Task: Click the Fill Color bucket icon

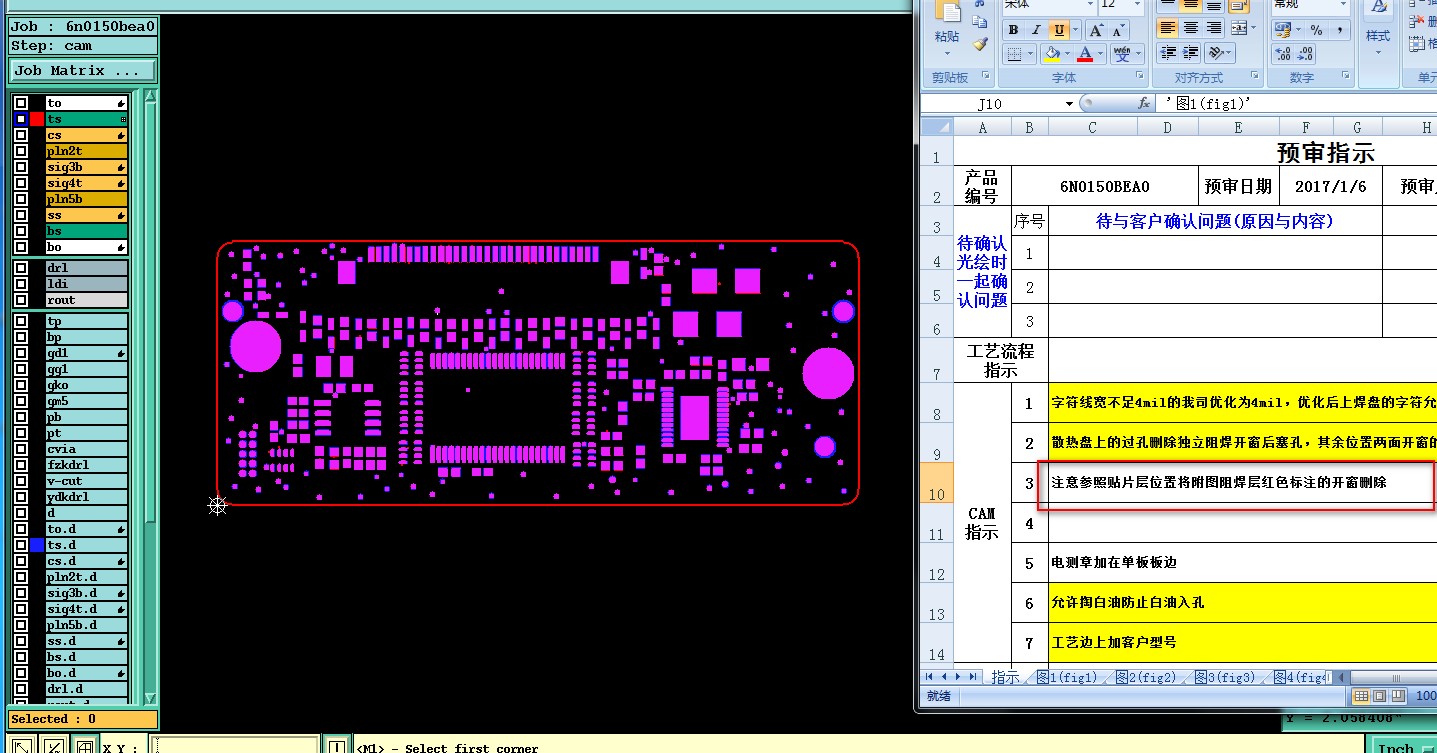Action: (x=1051, y=54)
